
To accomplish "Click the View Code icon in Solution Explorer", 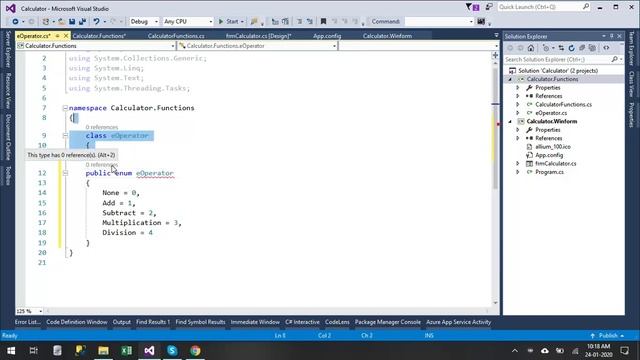I will 607,48.
